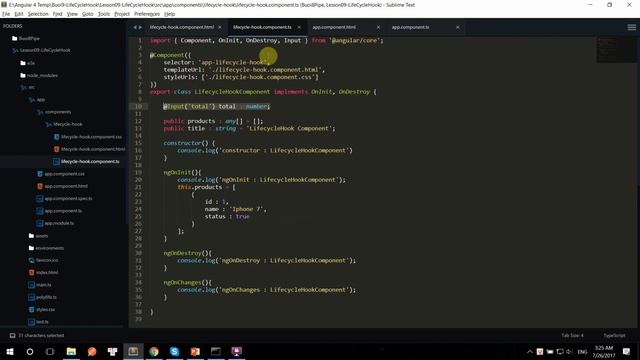Viewport: 640px width, 360px height.
Task: Switch to app.component.ts tab
Action: click(x=411, y=27)
